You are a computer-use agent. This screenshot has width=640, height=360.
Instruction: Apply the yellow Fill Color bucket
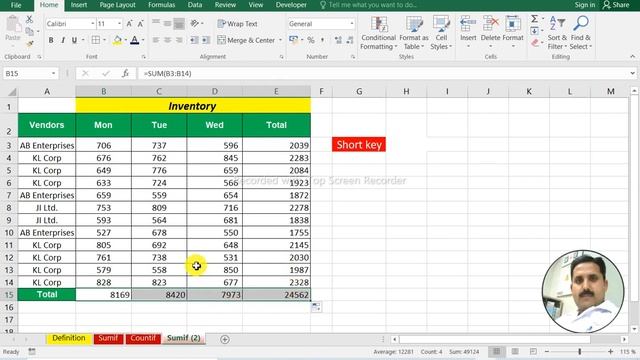[118, 40]
